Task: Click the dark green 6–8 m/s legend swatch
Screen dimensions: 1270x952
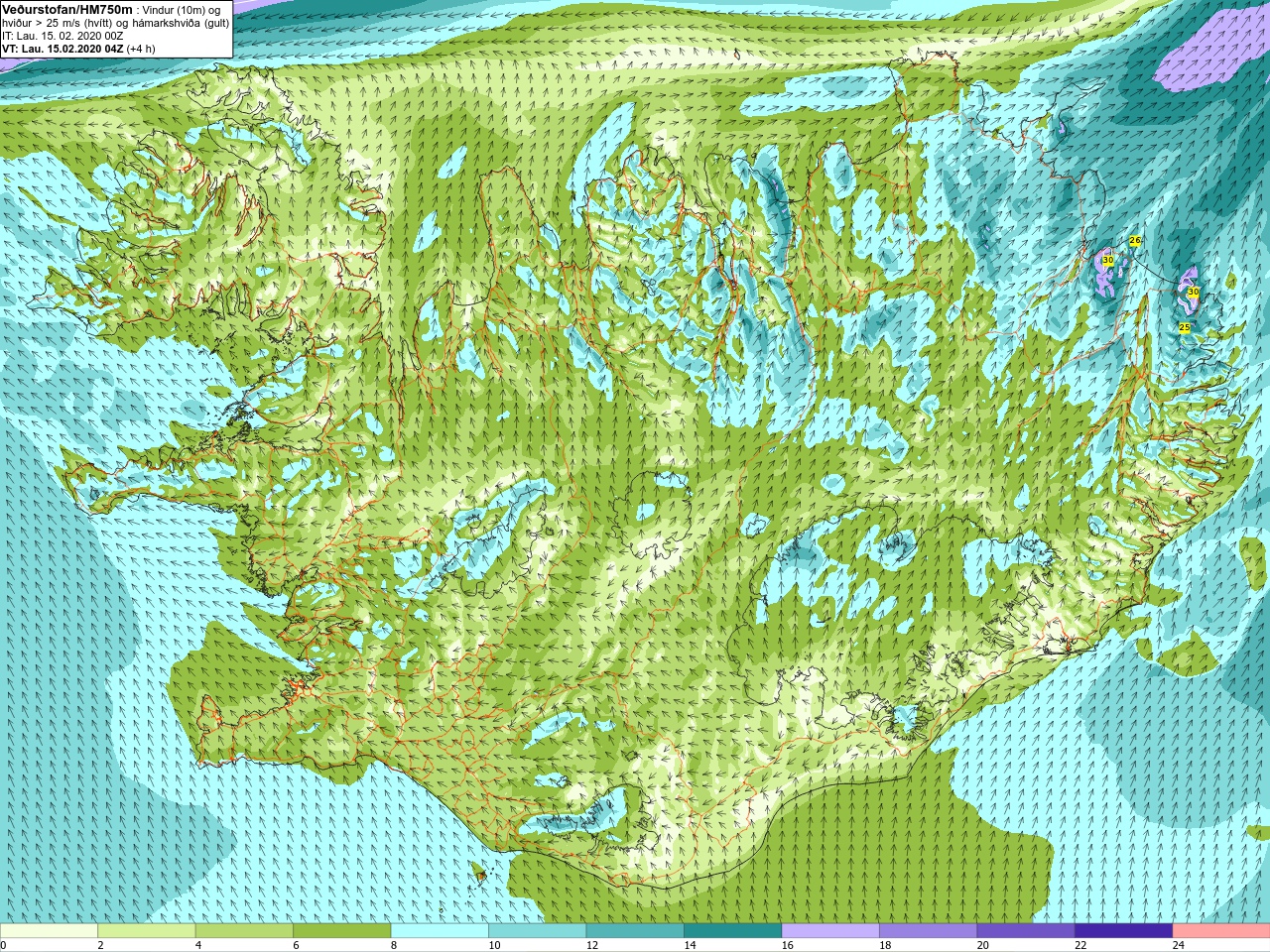Action: point(341,931)
